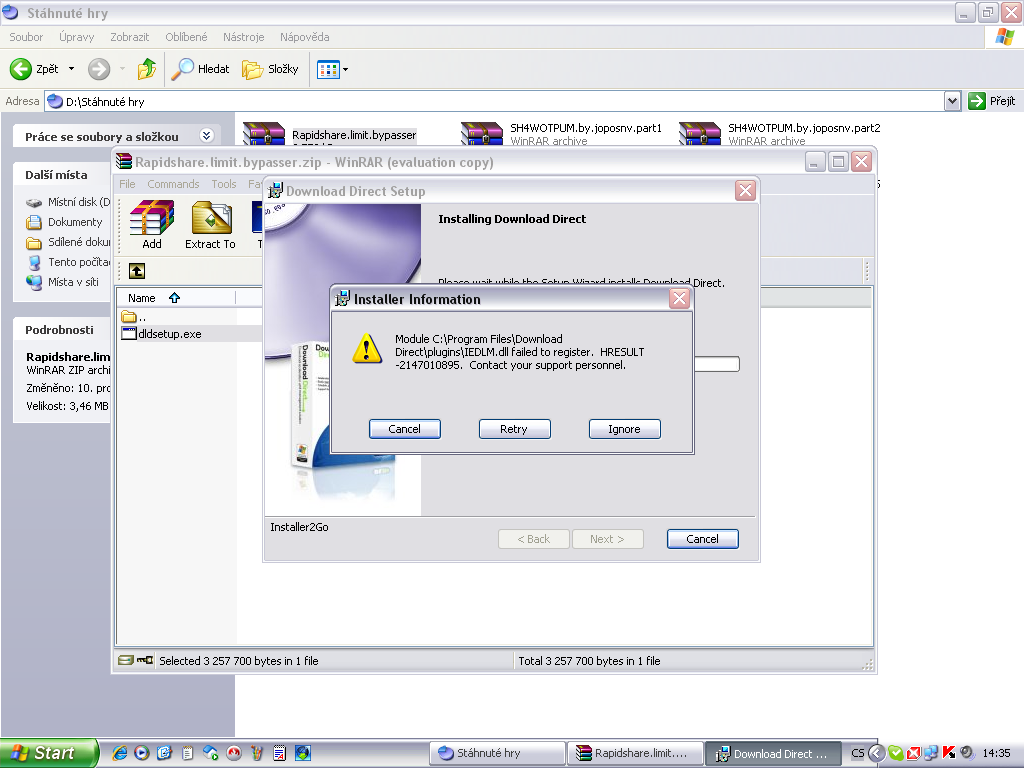The image size is (1024, 768).
Task: Click the key icon in WinRAR status bar
Action: click(x=145, y=660)
